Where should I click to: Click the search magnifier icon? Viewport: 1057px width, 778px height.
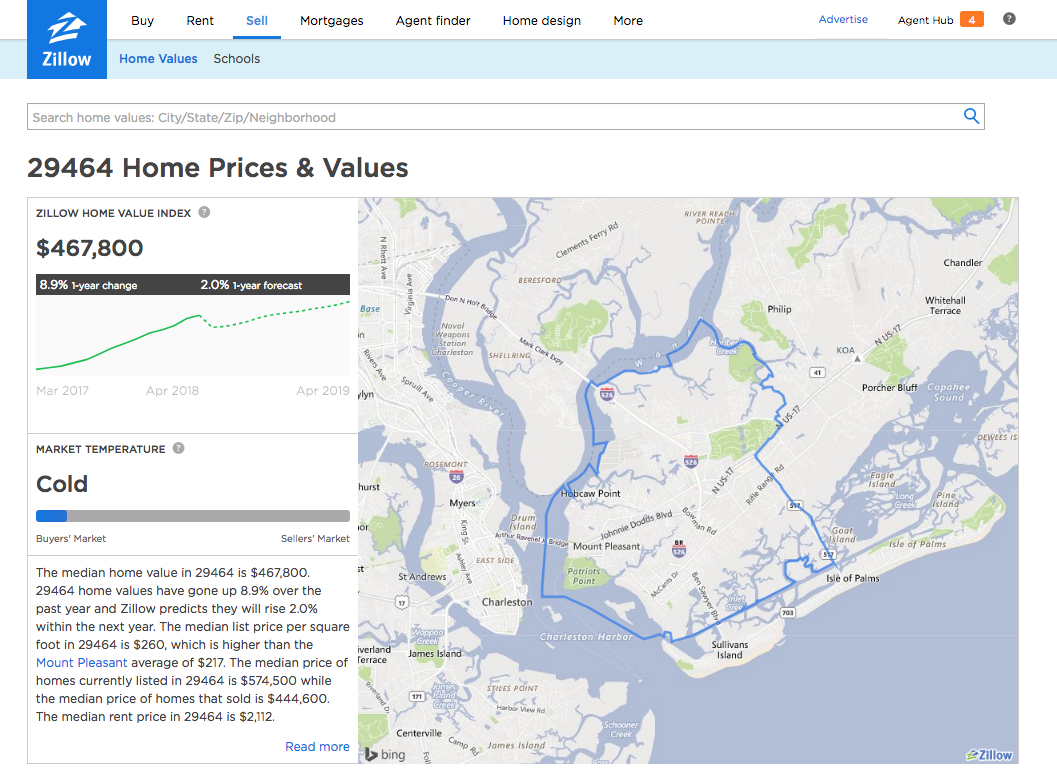[x=971, y=116]
